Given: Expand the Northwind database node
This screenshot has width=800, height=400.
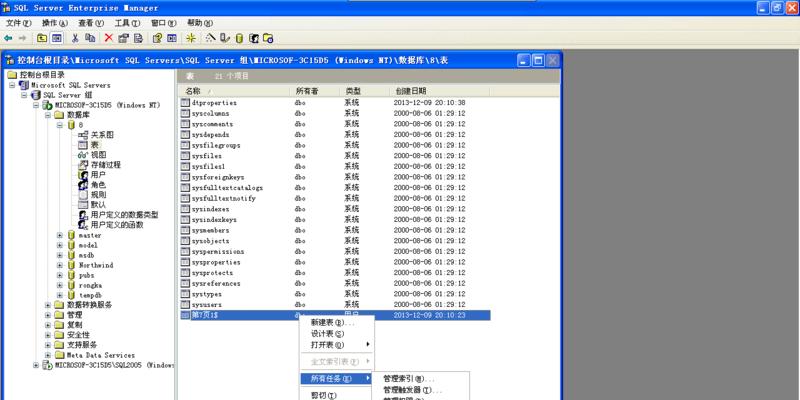Looking at the screenshot, I should coord(60,265).
